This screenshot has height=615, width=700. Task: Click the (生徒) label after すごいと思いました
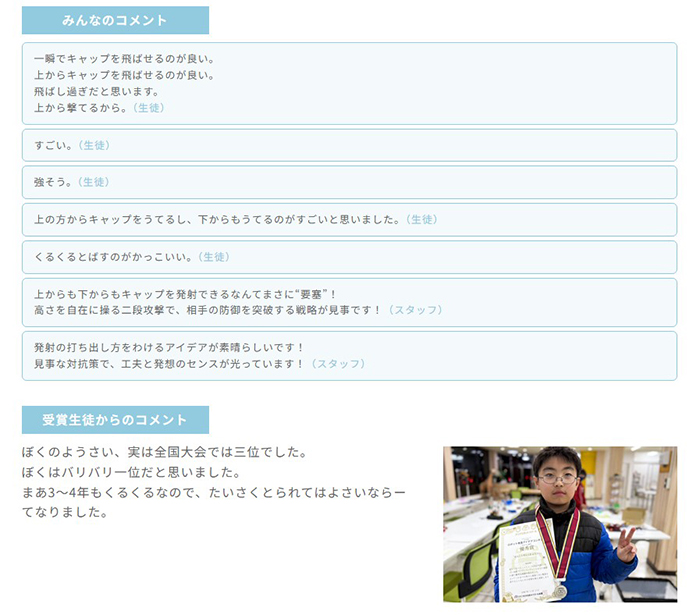tap(420, 219)
